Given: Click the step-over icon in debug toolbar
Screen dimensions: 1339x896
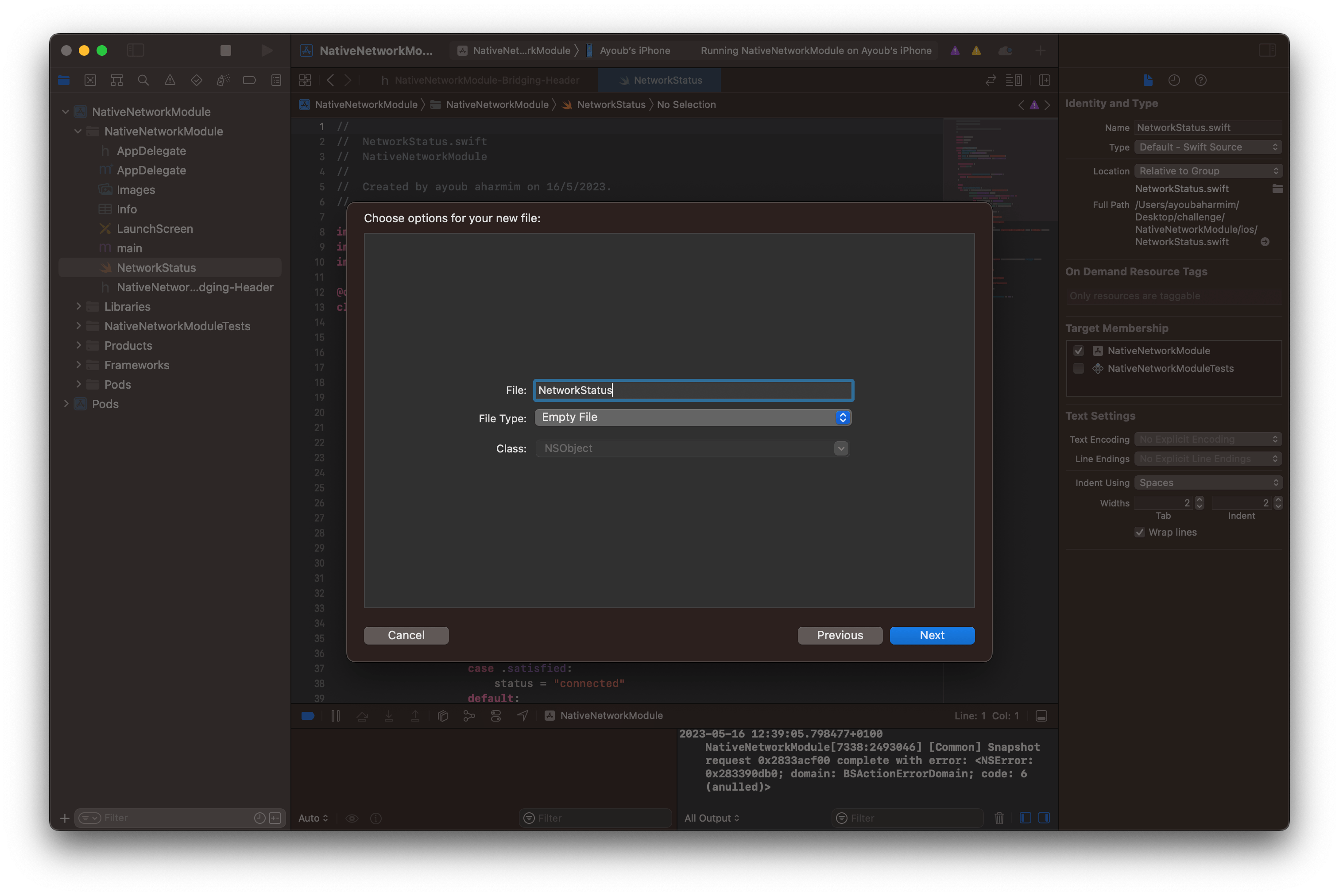Looking at the screenshot, I should pyautogui.click(x=362, y=715).
